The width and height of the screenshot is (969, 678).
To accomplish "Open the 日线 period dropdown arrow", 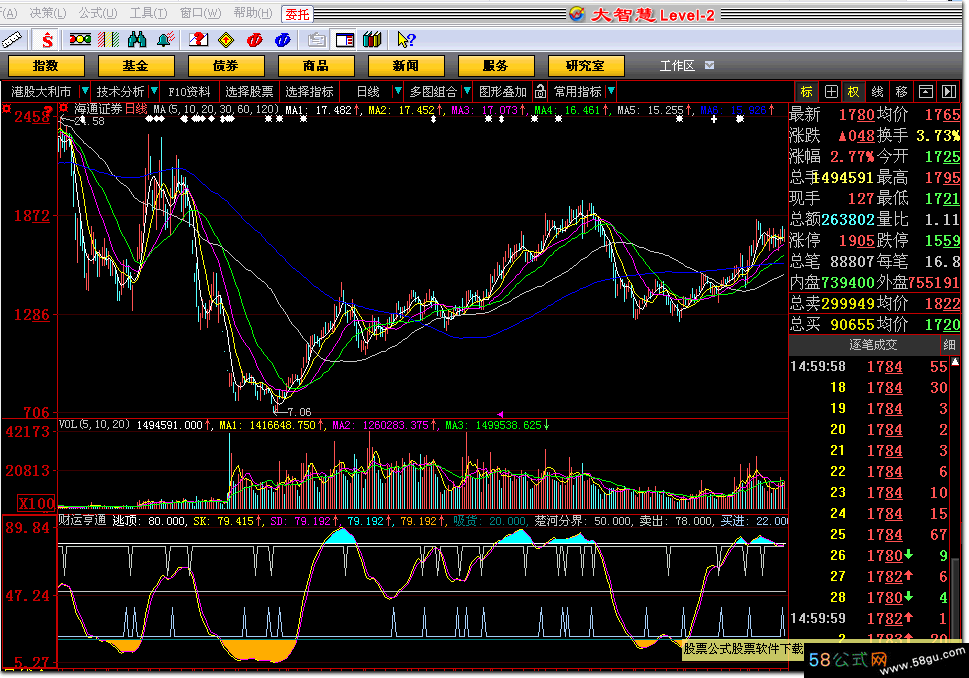I will pyautogui.click(x=398, y=91).
